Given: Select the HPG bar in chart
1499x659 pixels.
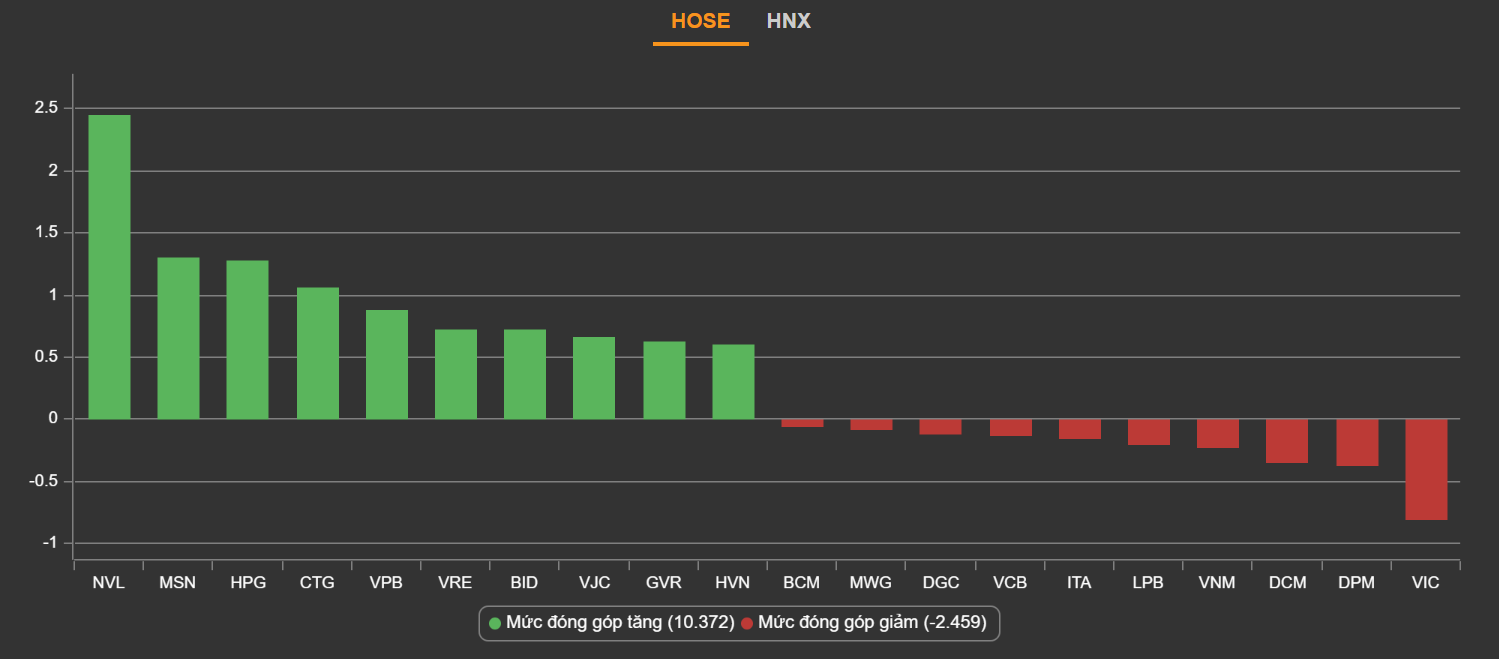Looking at the screenshot, I should coord(247,339).
